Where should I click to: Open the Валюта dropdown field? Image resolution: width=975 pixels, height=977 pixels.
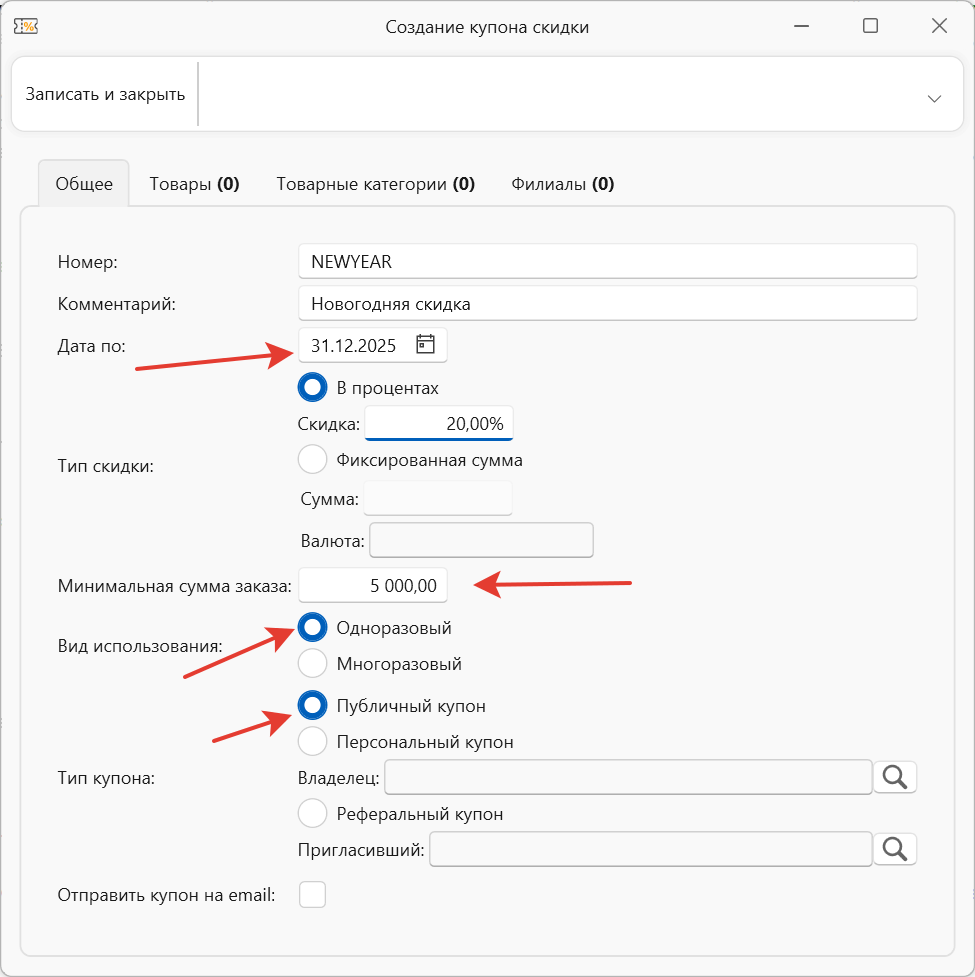pyautogui.click(x=481, y=540)
